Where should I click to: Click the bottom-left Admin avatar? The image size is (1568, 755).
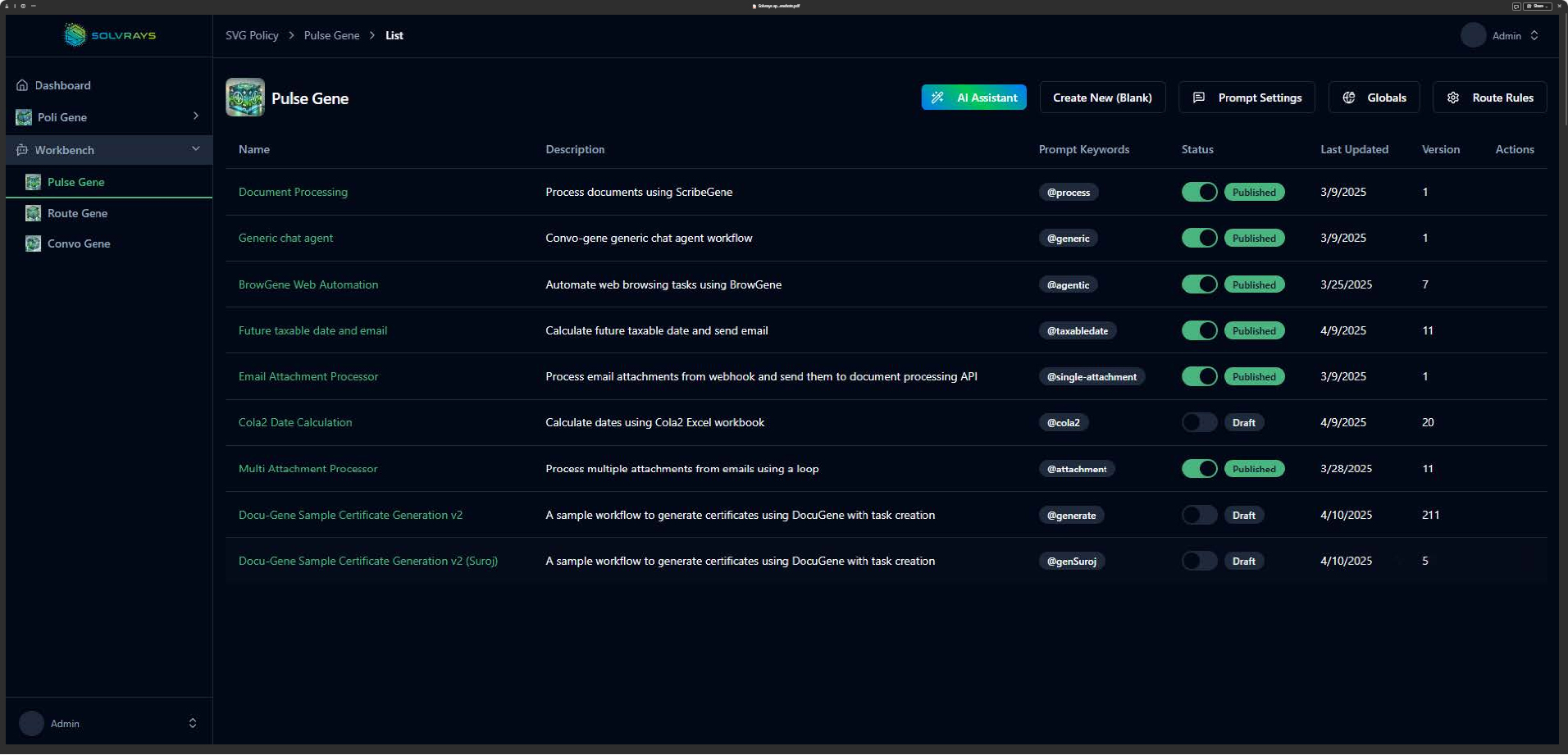[31, 723]
